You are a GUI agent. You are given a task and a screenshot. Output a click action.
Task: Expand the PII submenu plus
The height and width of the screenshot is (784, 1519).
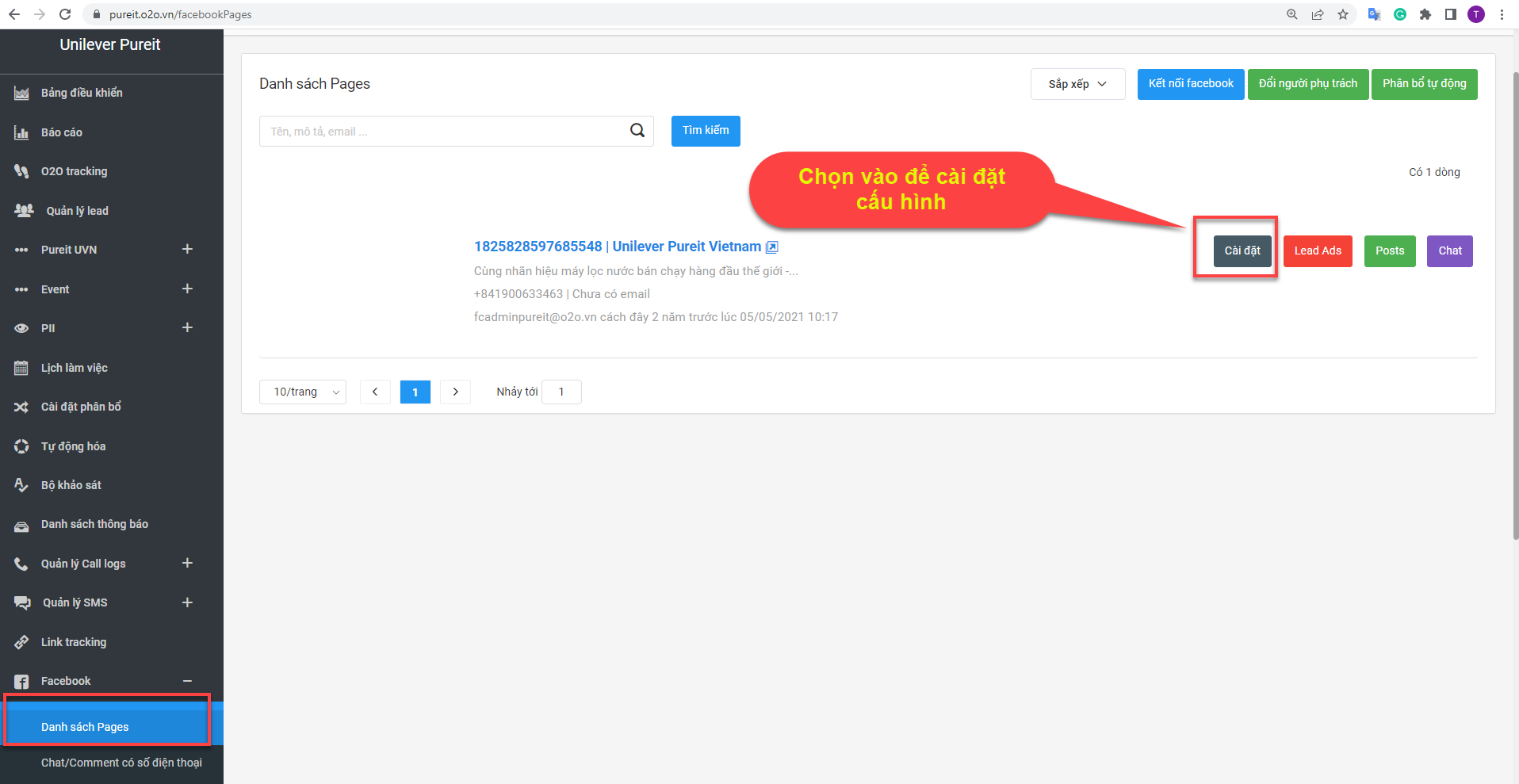coord(187,327)
